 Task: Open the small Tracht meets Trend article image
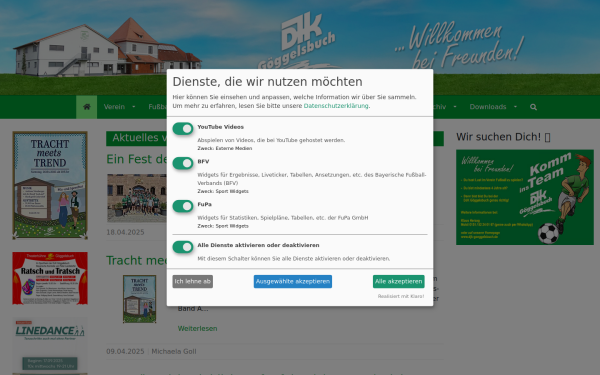[x=139, y=299]
